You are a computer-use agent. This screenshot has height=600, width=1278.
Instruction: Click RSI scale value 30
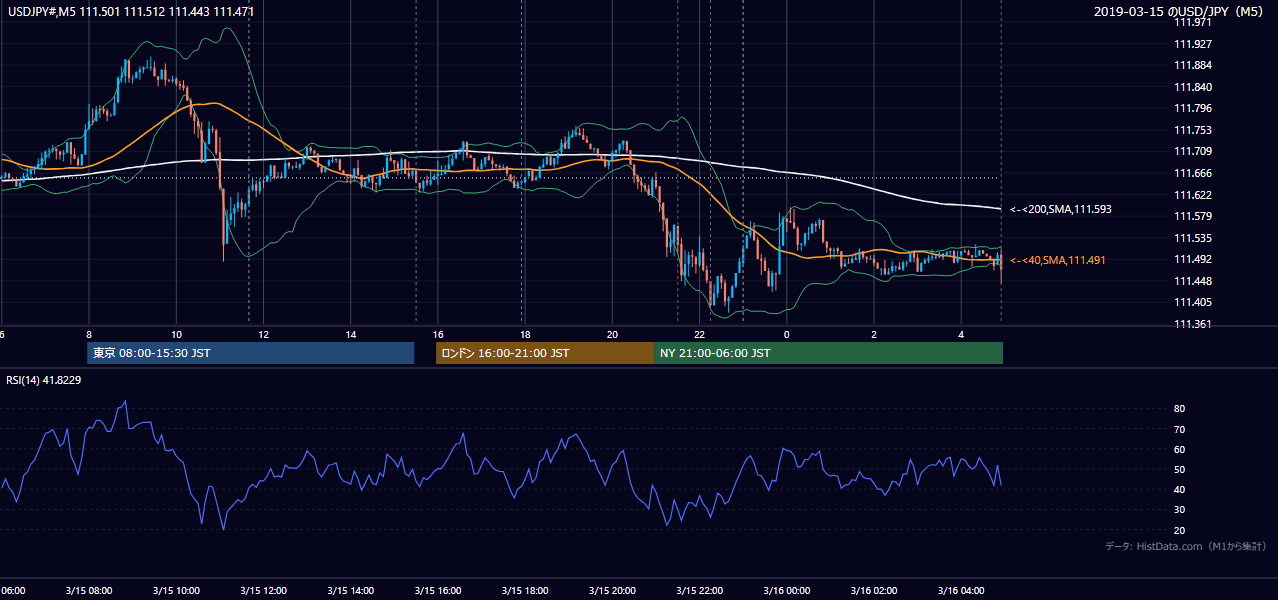click(1180, 510)
